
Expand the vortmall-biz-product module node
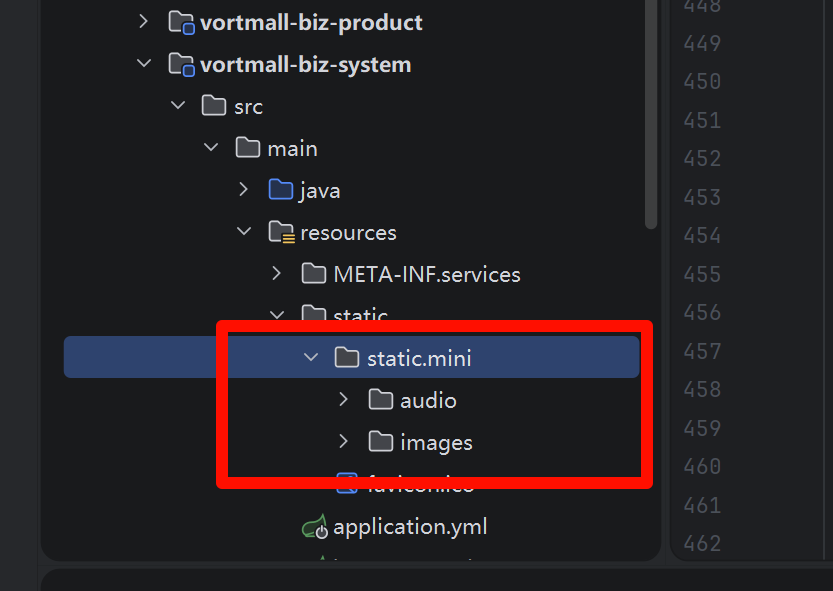[144, 22]
